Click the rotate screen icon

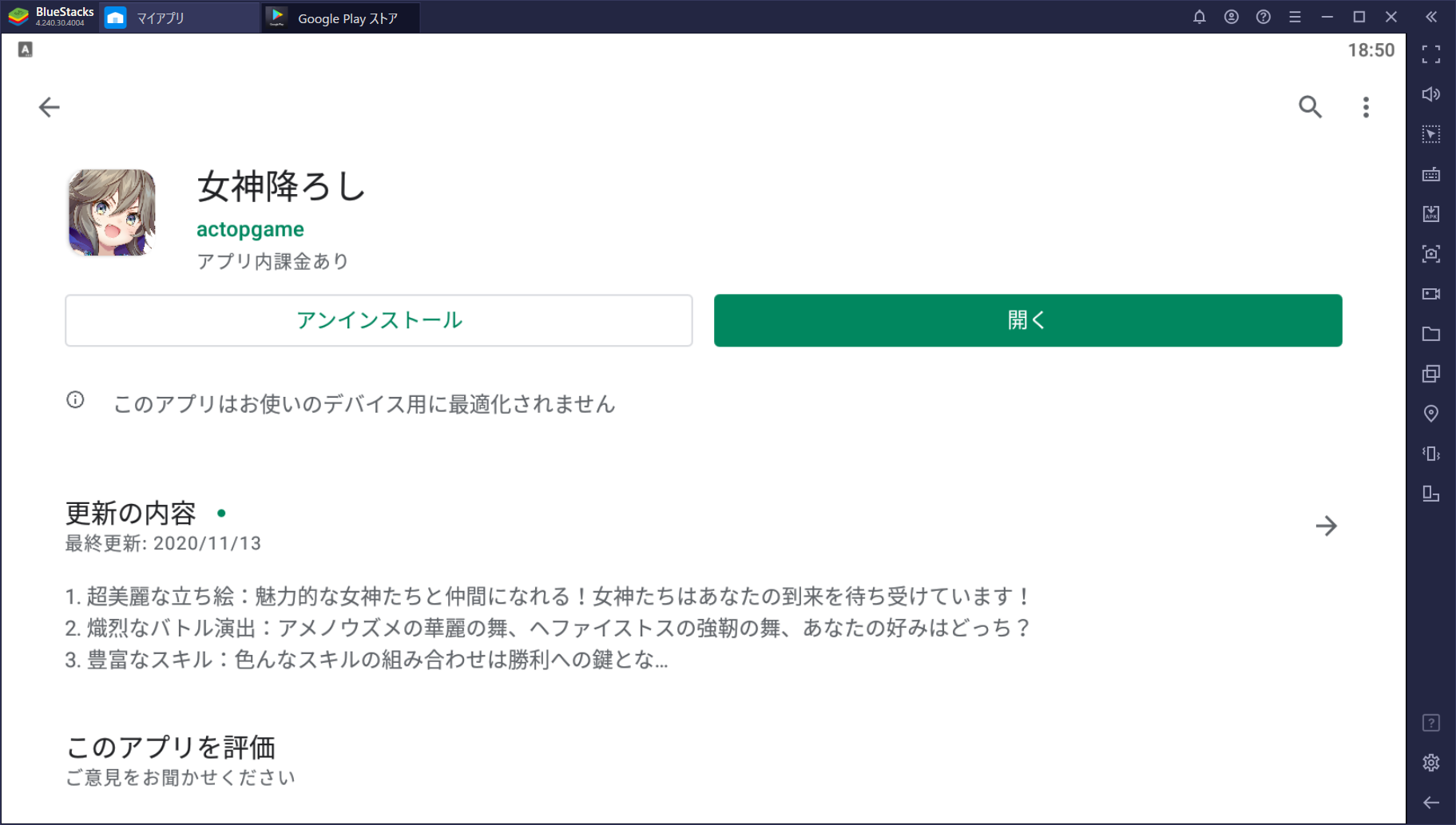[x=1430, y=494]
